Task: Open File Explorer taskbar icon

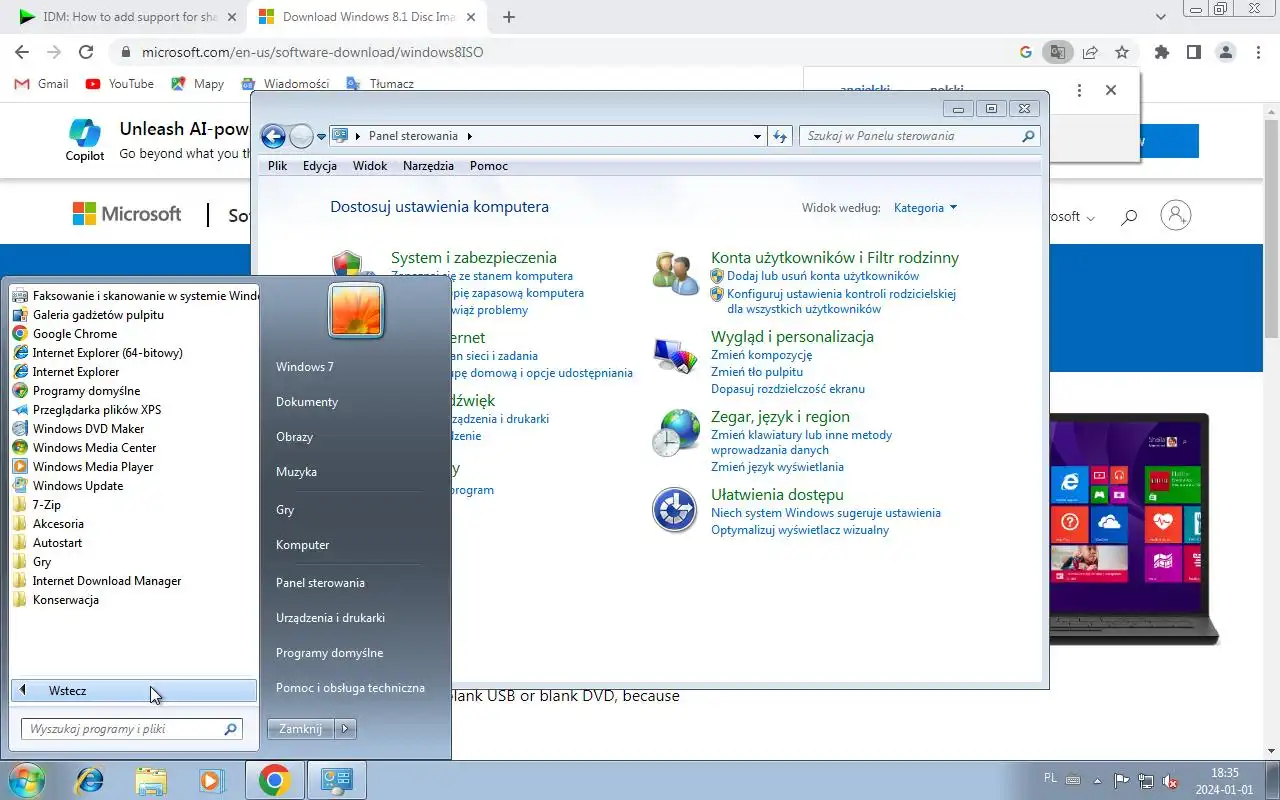Action: pos(151,780)
